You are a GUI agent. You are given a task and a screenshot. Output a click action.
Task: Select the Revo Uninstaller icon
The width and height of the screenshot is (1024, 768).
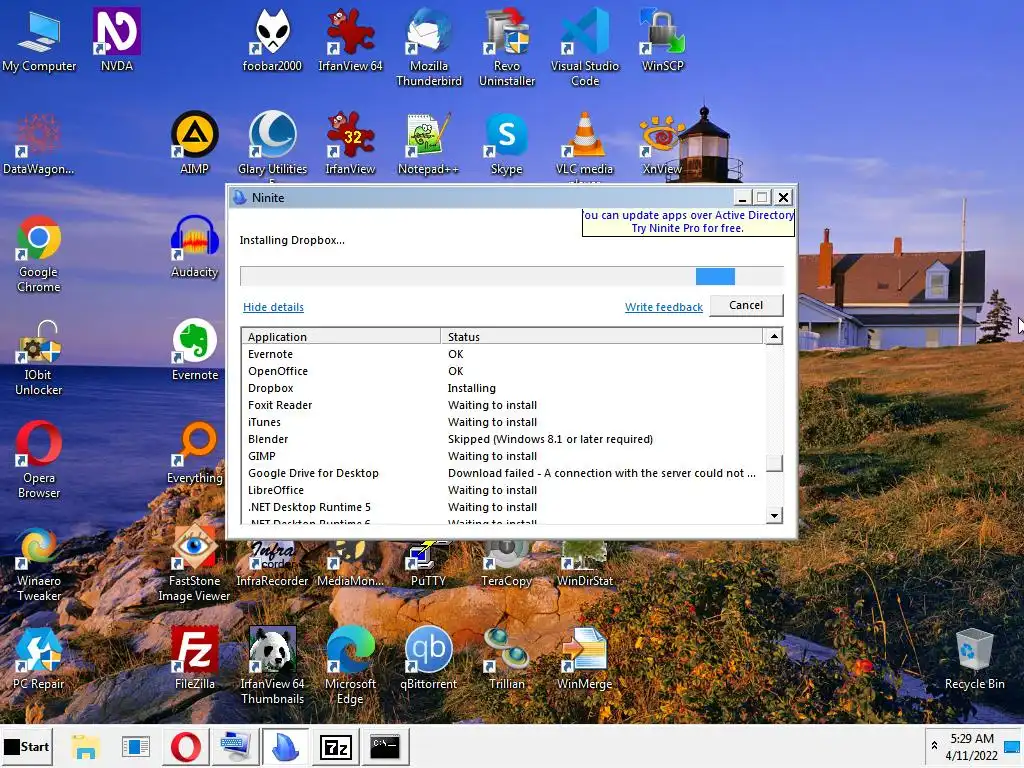[507, 47]
